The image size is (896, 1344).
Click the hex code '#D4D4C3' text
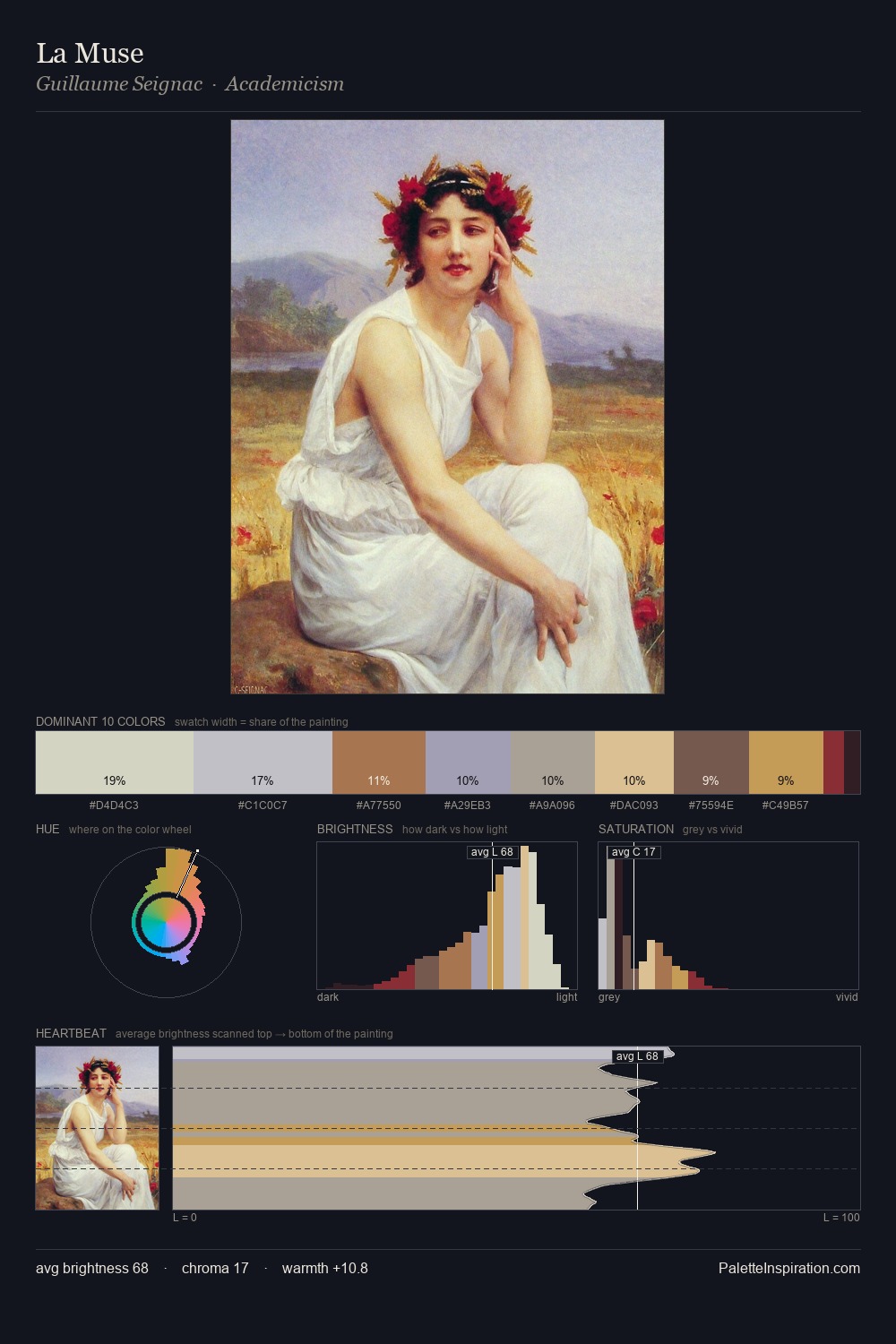114,805
